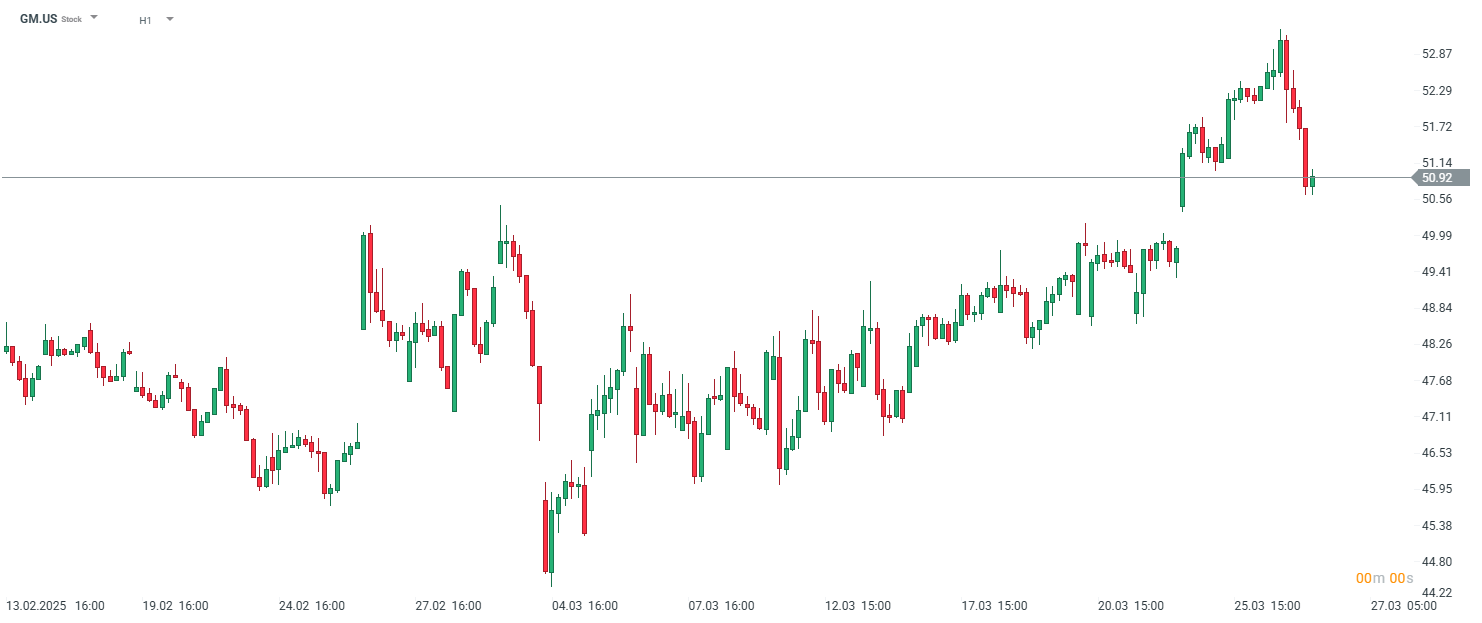Open the GM.US symbol dropdown arrow
Image resolution: width=1482 pixels, height=623 pixels.
click(x=94, y=18)
